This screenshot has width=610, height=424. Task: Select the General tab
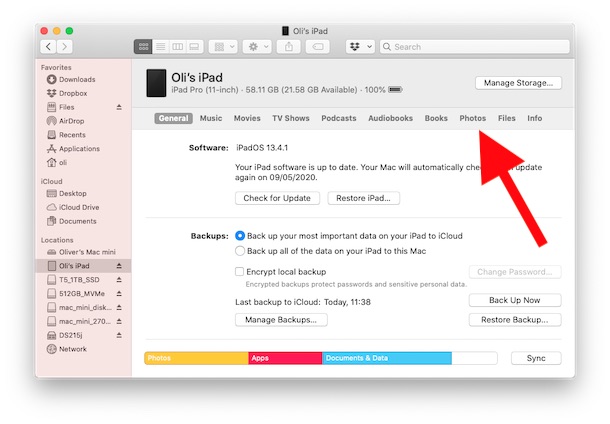coord(174,118)
